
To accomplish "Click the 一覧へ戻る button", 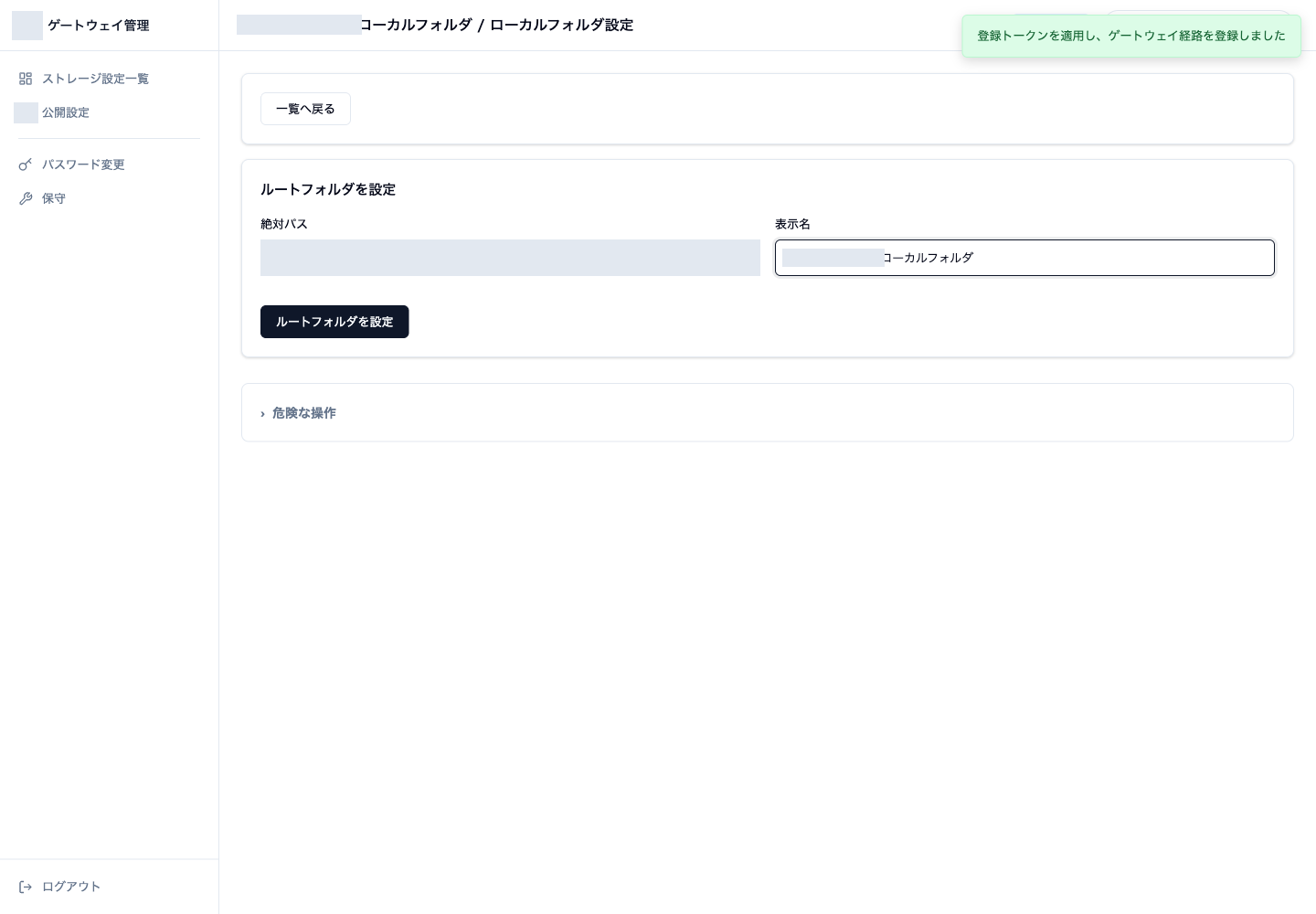I will pos(305,109).
